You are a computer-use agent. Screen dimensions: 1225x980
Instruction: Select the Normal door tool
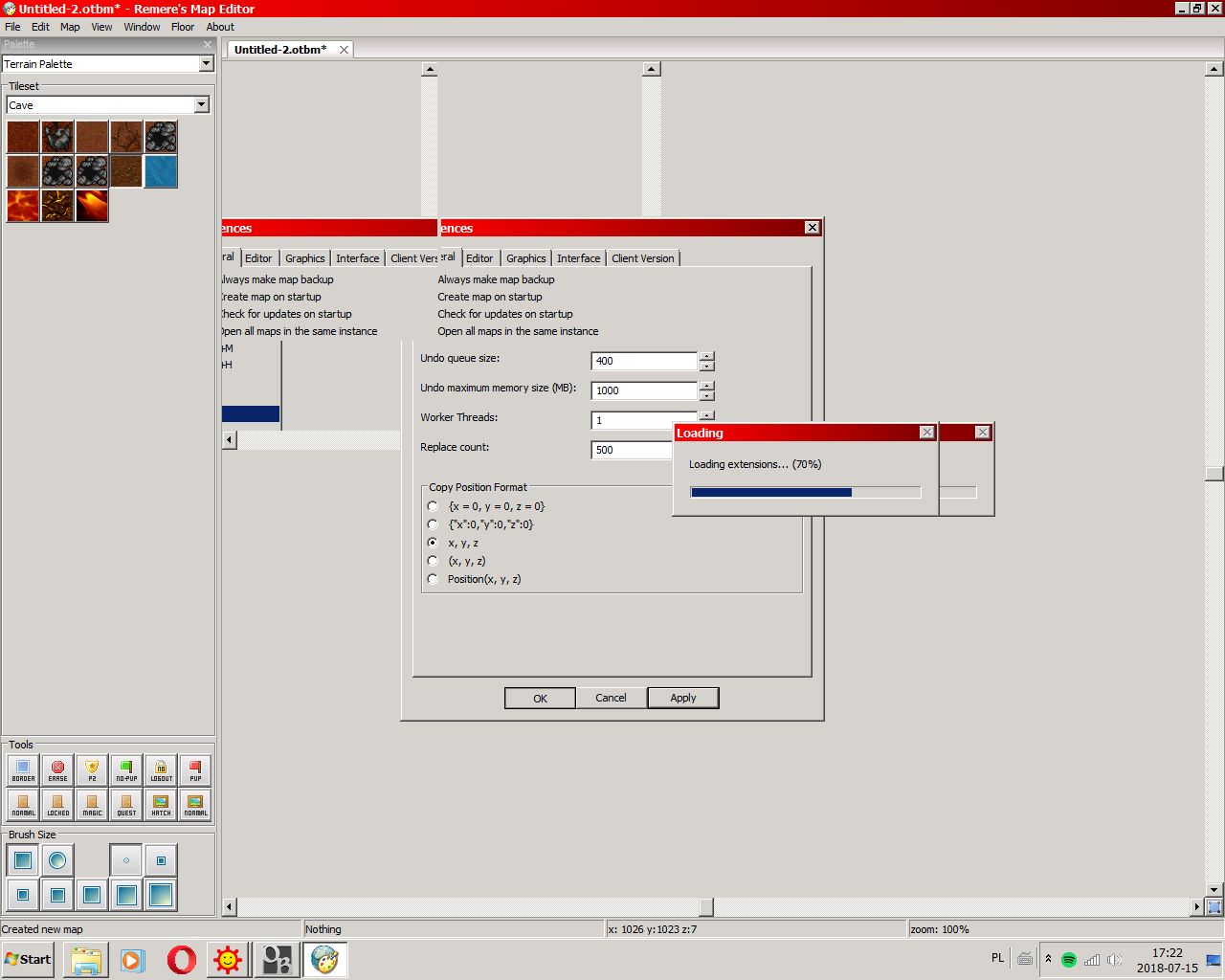[x=23, y=805]
